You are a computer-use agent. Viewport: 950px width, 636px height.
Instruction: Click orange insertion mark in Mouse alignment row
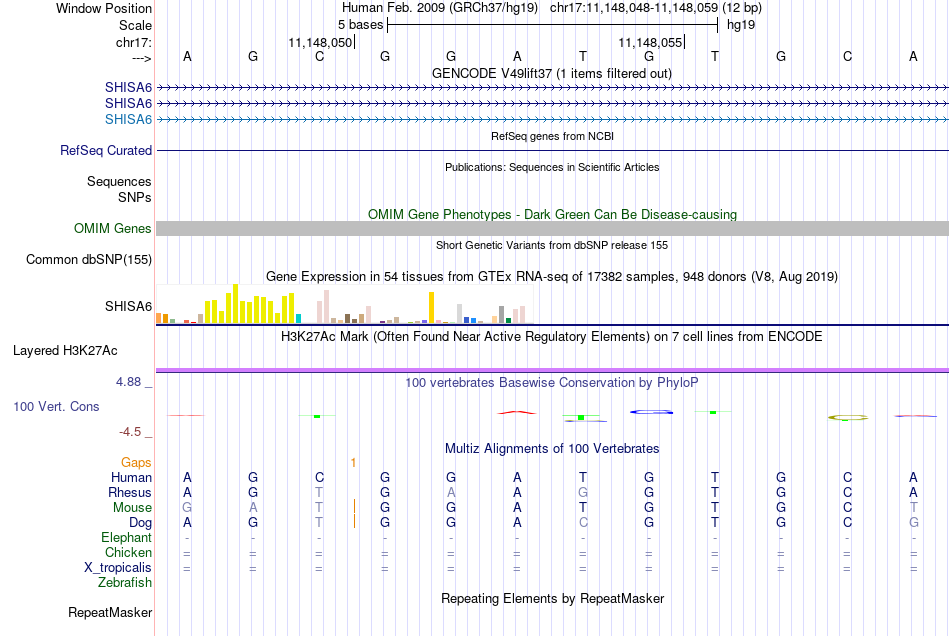click(x=354, y=506)
